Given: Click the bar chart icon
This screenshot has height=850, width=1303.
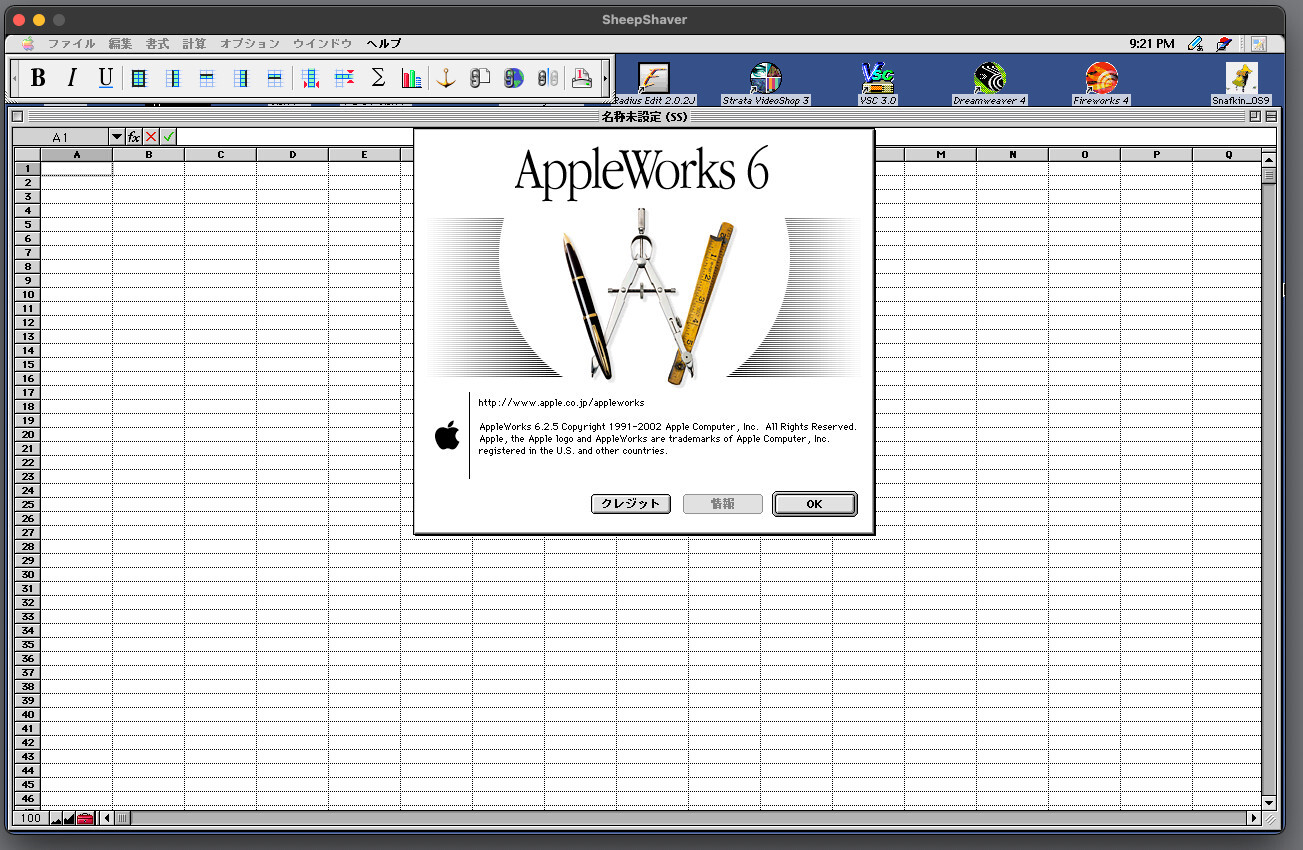Looking at the screenshot, I should (x=411, y=78).
